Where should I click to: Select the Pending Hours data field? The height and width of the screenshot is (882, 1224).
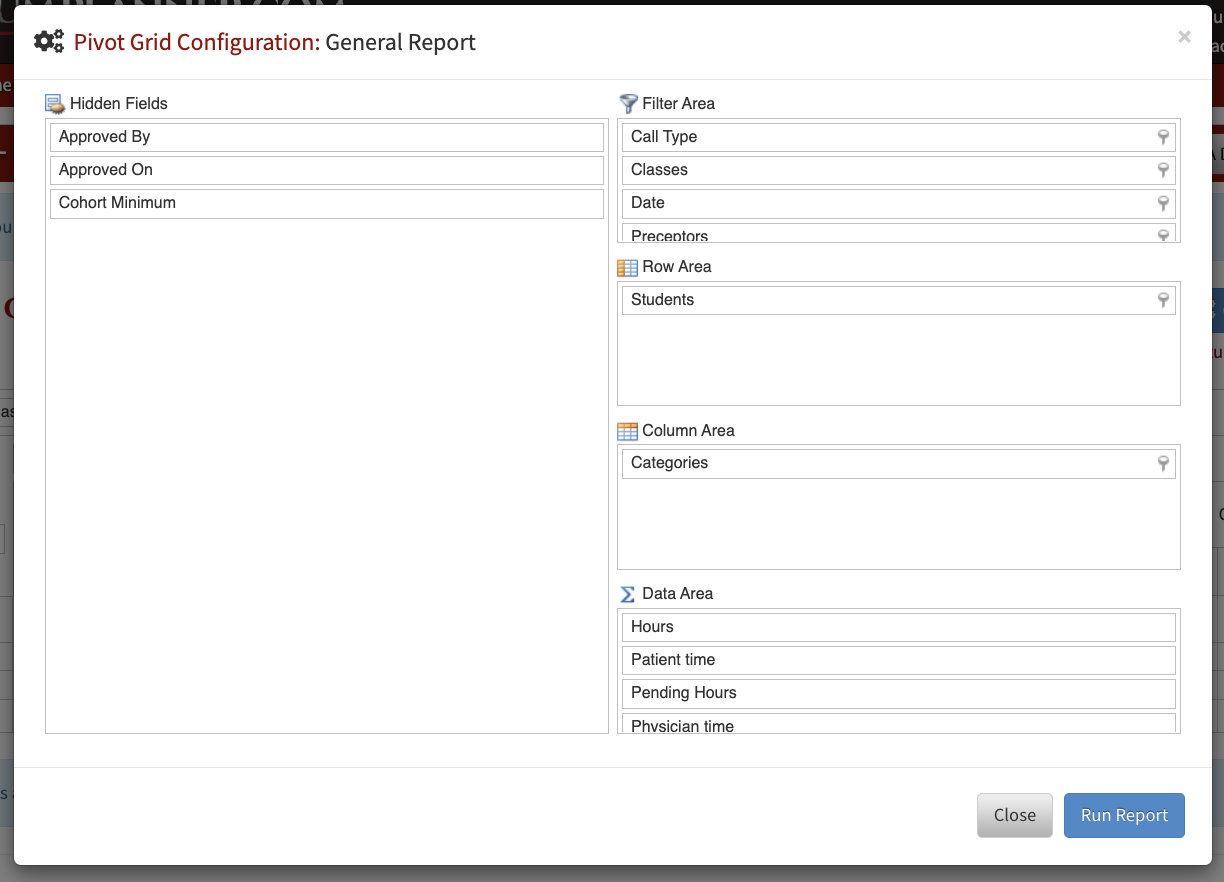tap(898, 693)
